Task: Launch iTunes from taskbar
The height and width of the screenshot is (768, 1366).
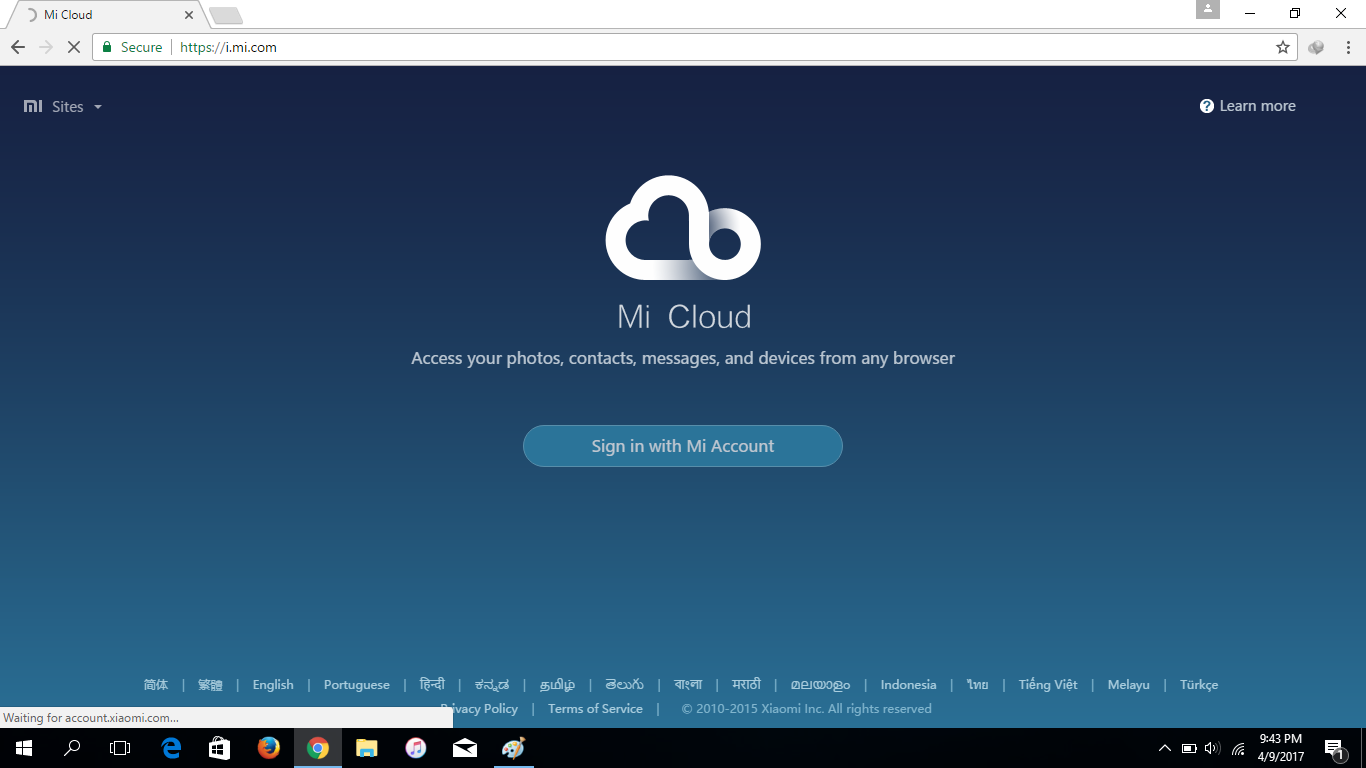Action: [x=416, y=748]
